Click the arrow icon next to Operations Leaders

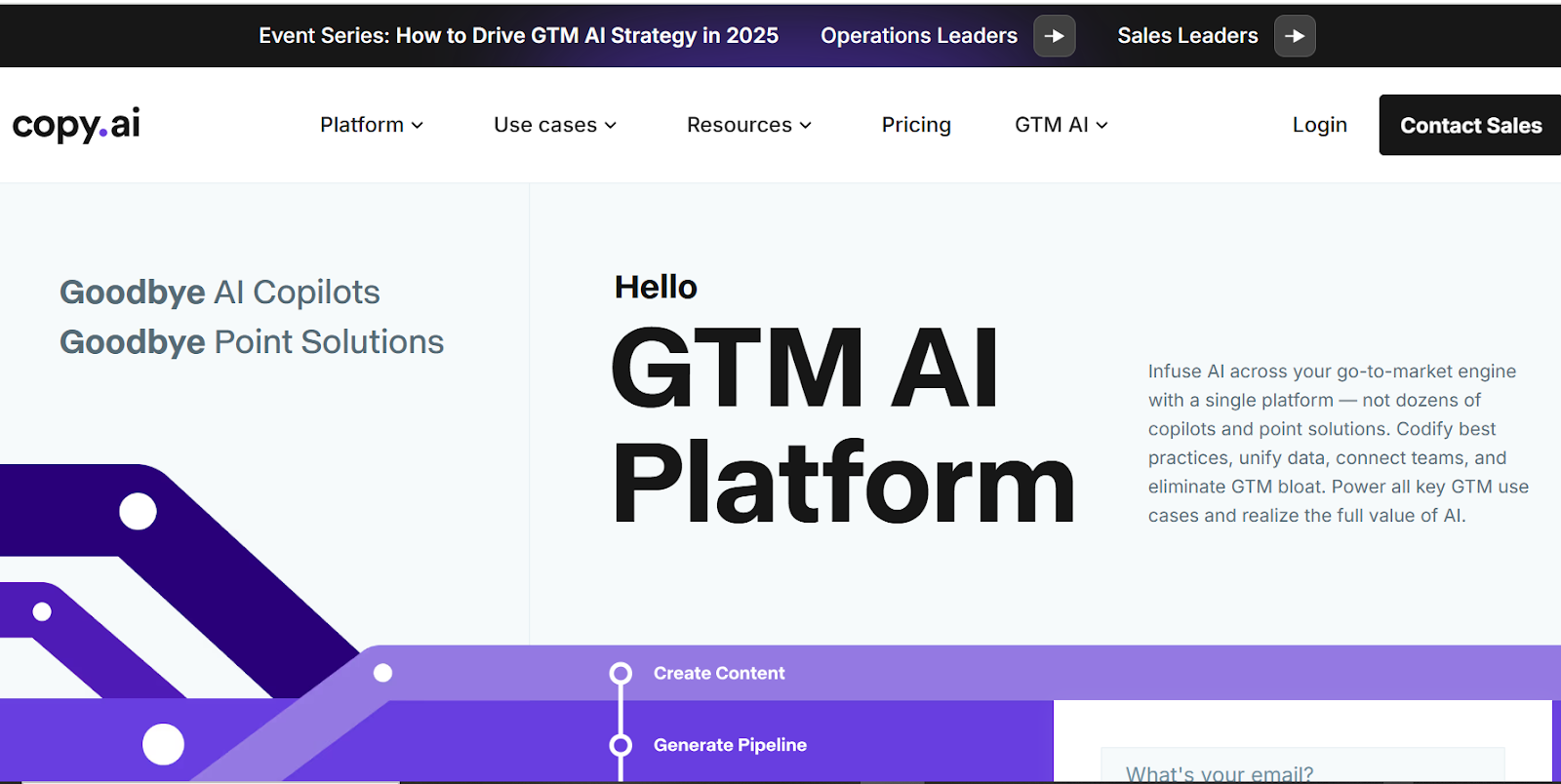[x=1055, y=36]
